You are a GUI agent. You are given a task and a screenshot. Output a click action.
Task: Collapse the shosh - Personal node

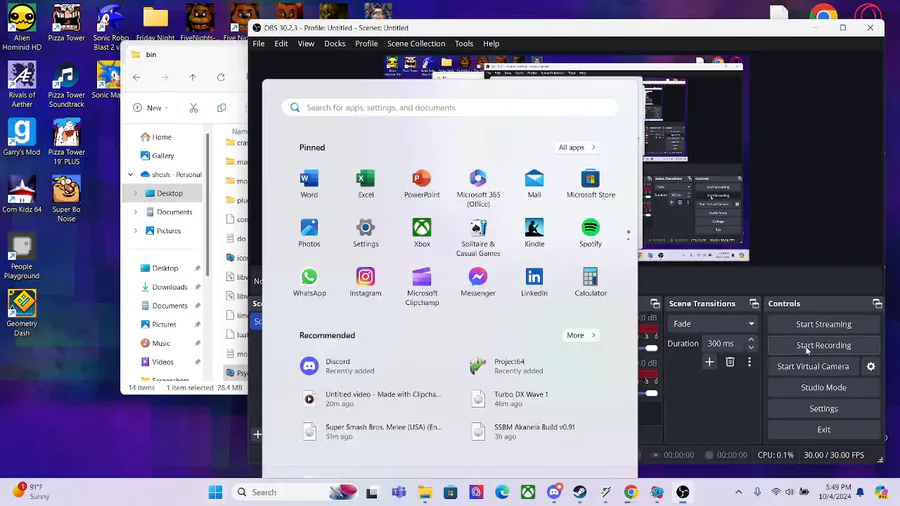(x=131, y=174)
